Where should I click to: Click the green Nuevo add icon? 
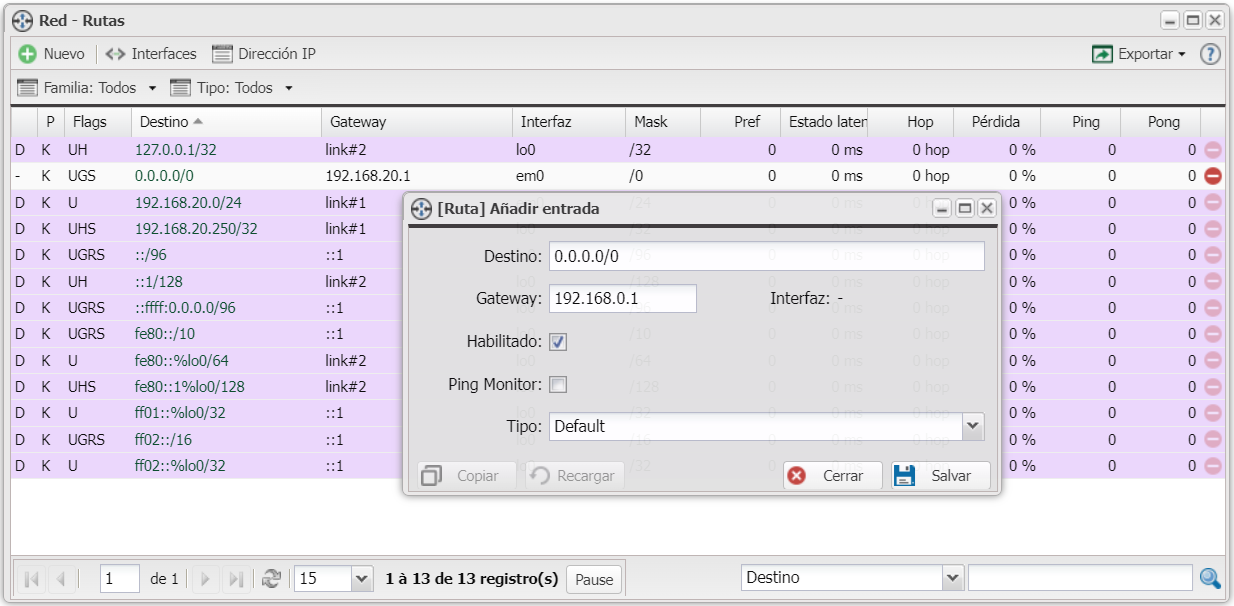[x=28, y=54]
